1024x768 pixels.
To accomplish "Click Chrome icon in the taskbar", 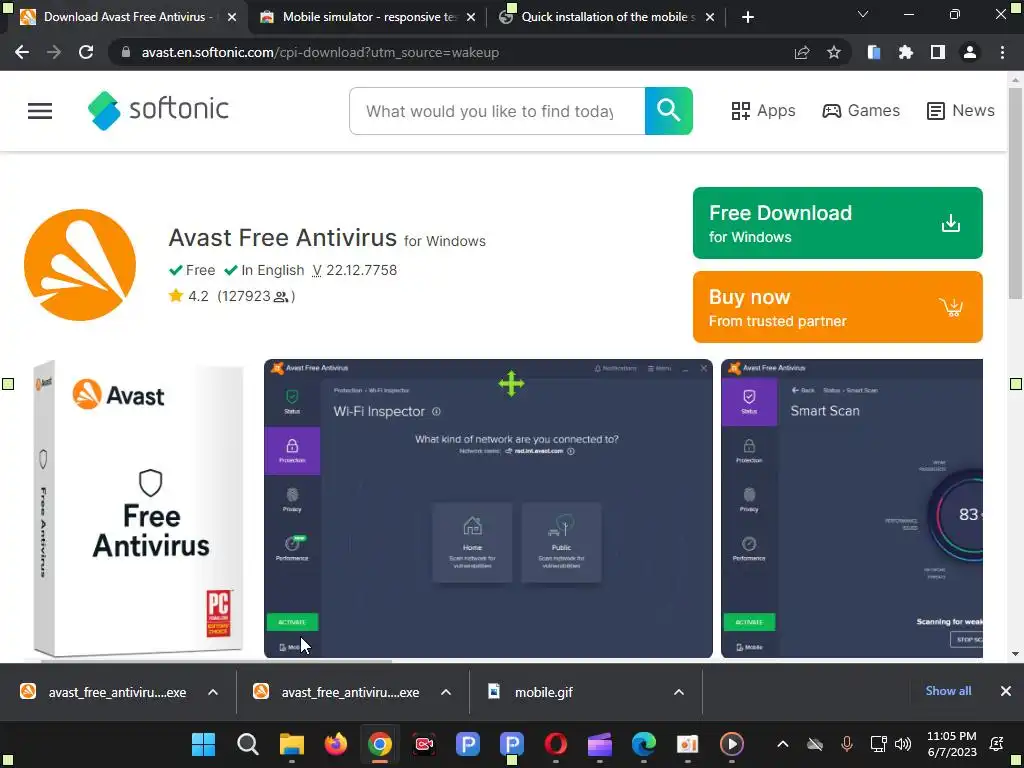I will pyautogui.click(x=379, y=744).
